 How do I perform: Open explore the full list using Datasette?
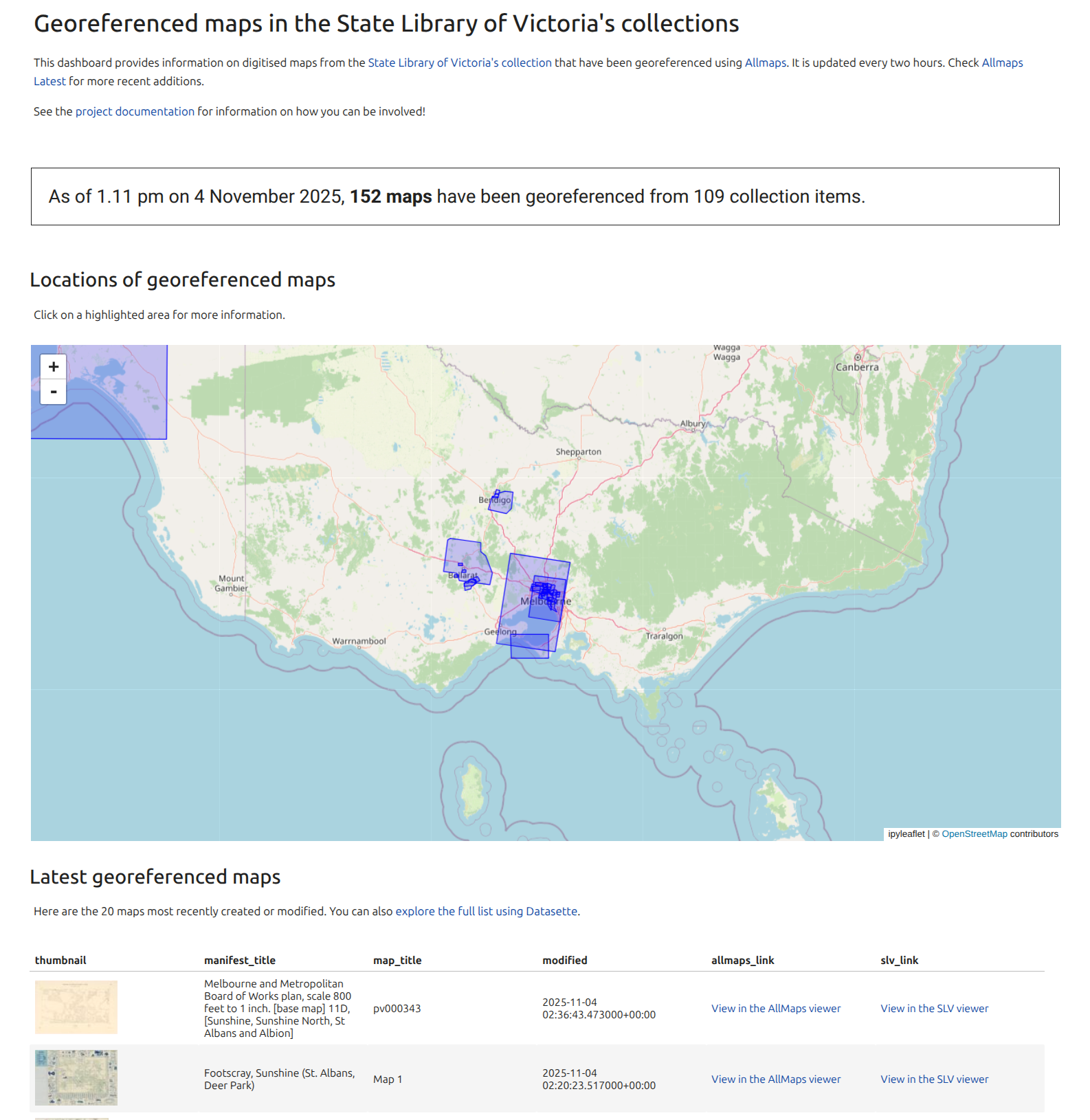coord(486,911)
